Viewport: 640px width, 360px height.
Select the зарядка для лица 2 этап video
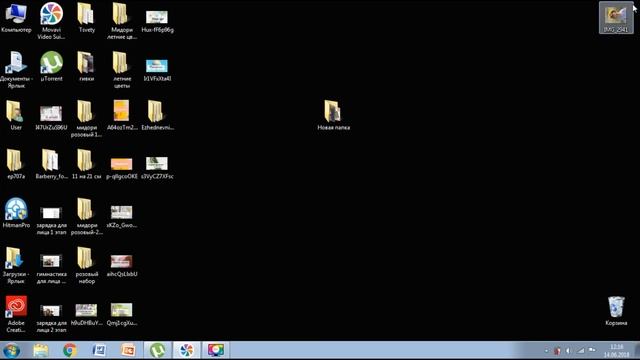coord(51,318)
